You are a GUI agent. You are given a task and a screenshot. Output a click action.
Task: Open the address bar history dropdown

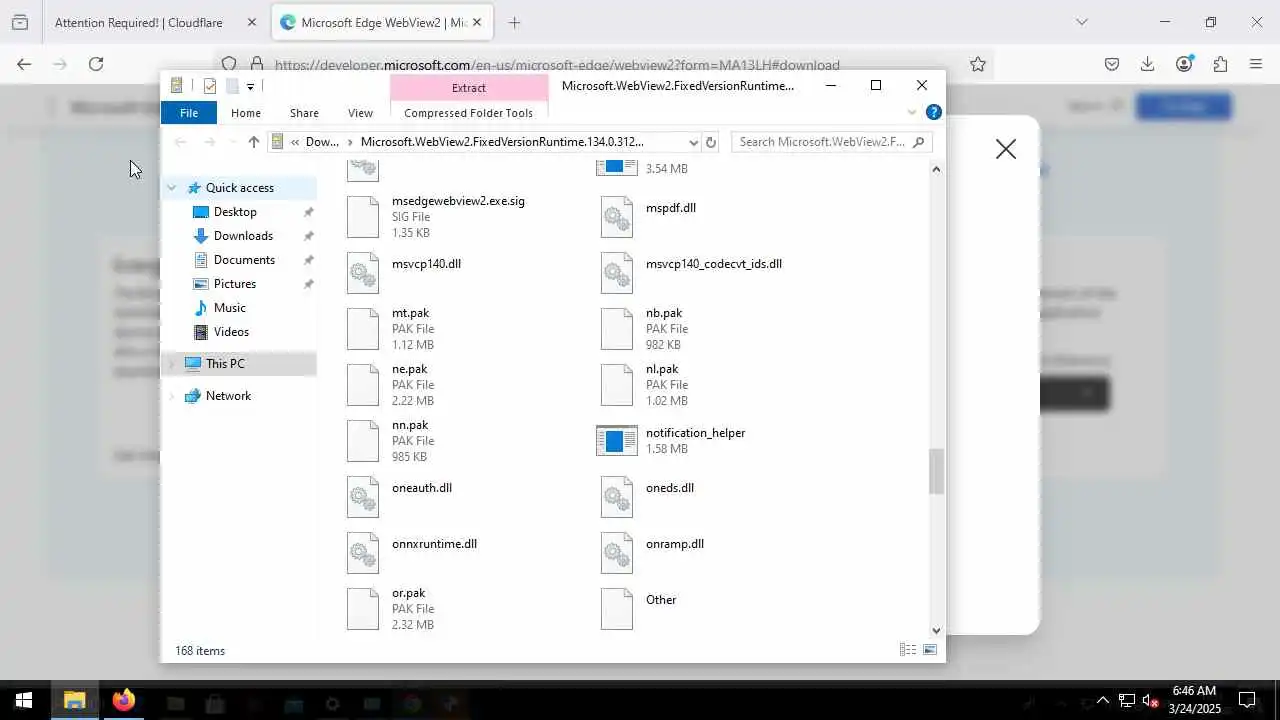[x=693, y=142]
